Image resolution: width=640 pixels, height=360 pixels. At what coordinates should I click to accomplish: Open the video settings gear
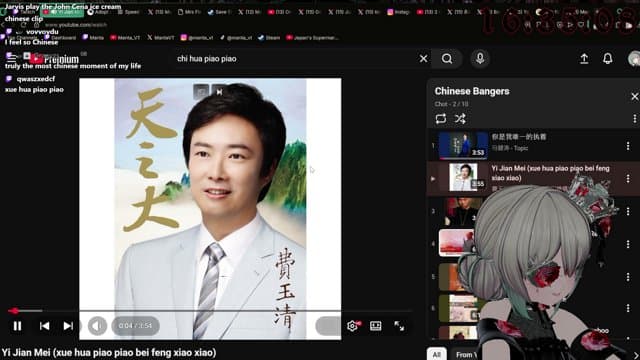click(352, 326)
